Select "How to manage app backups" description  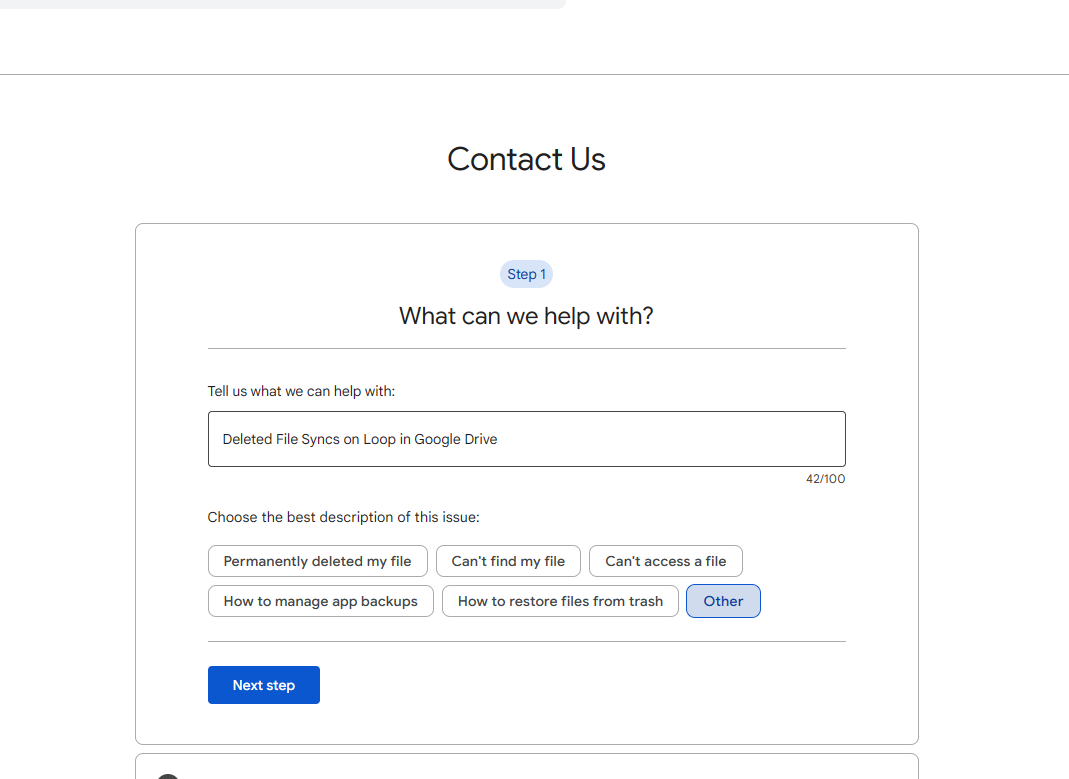tap(320, 601)
